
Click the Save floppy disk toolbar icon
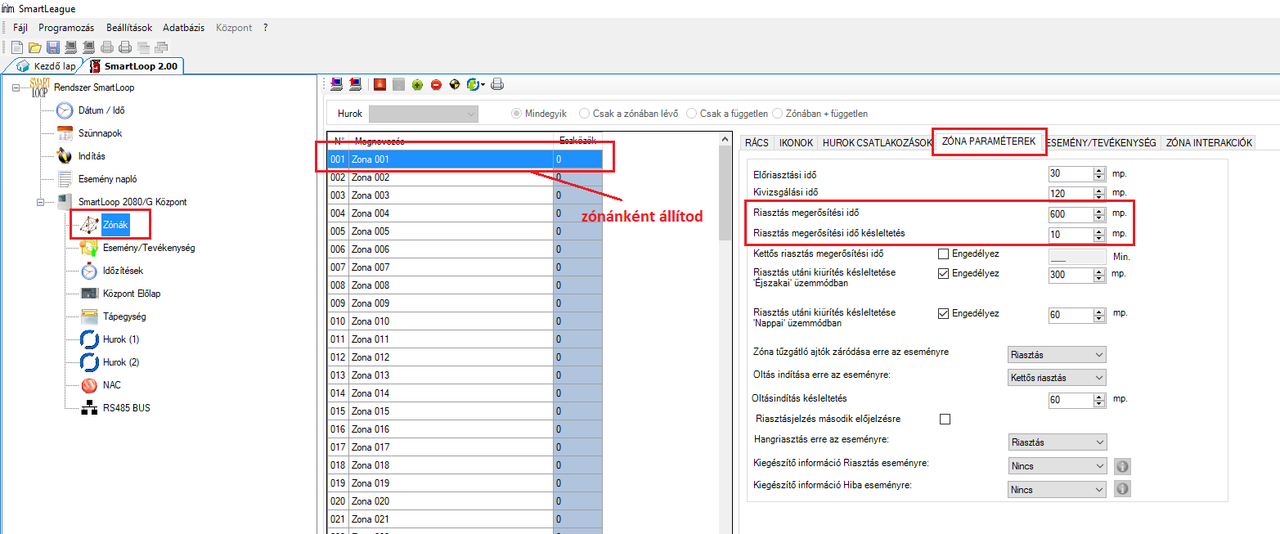pos(53,47)
